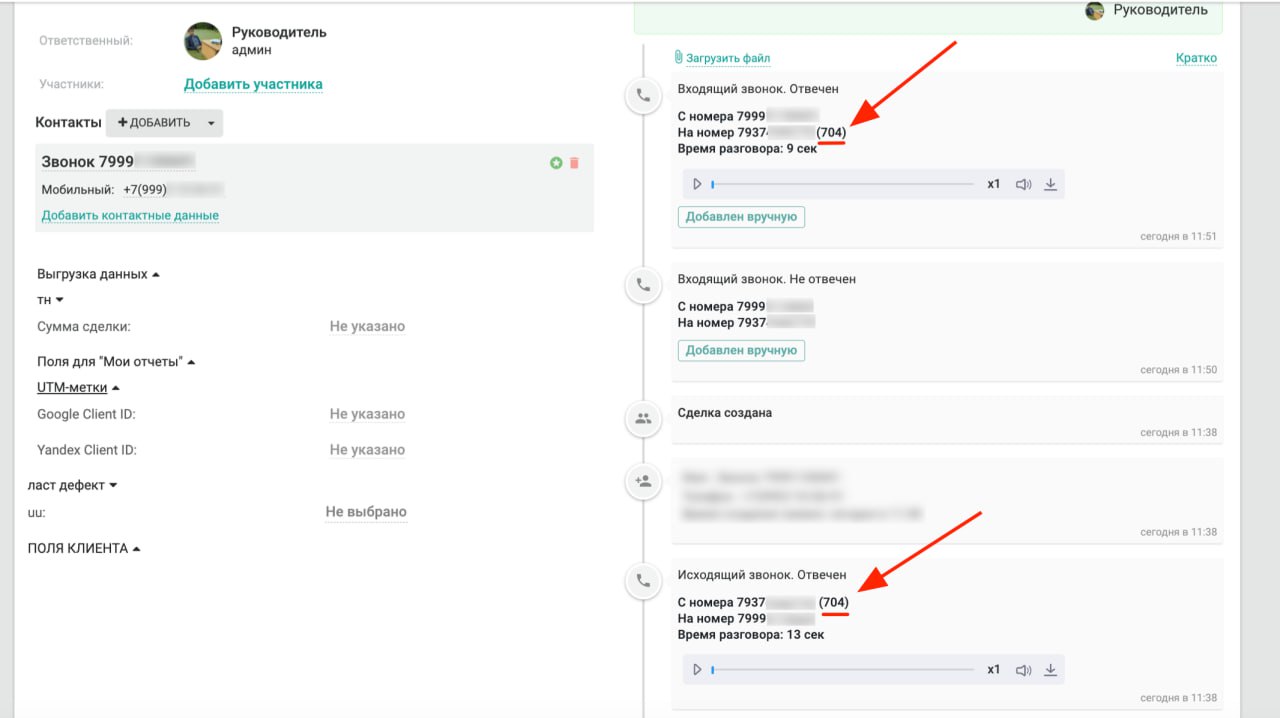Image resolution: width=1280 pixels, height=718 pixels.
Task: Click the Сделка создана event text
Action: [724, 412]
